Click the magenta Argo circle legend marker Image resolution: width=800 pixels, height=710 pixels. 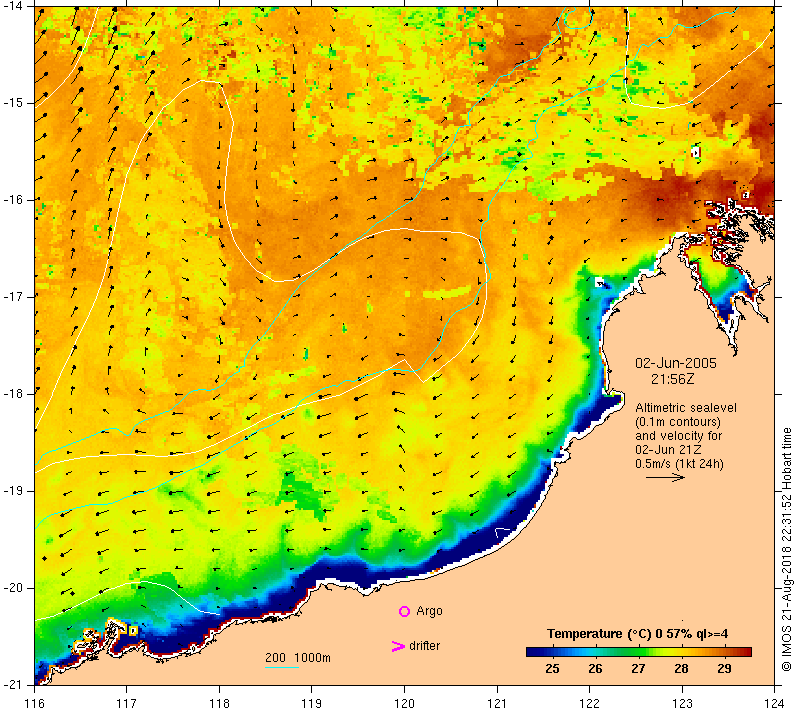404,611
